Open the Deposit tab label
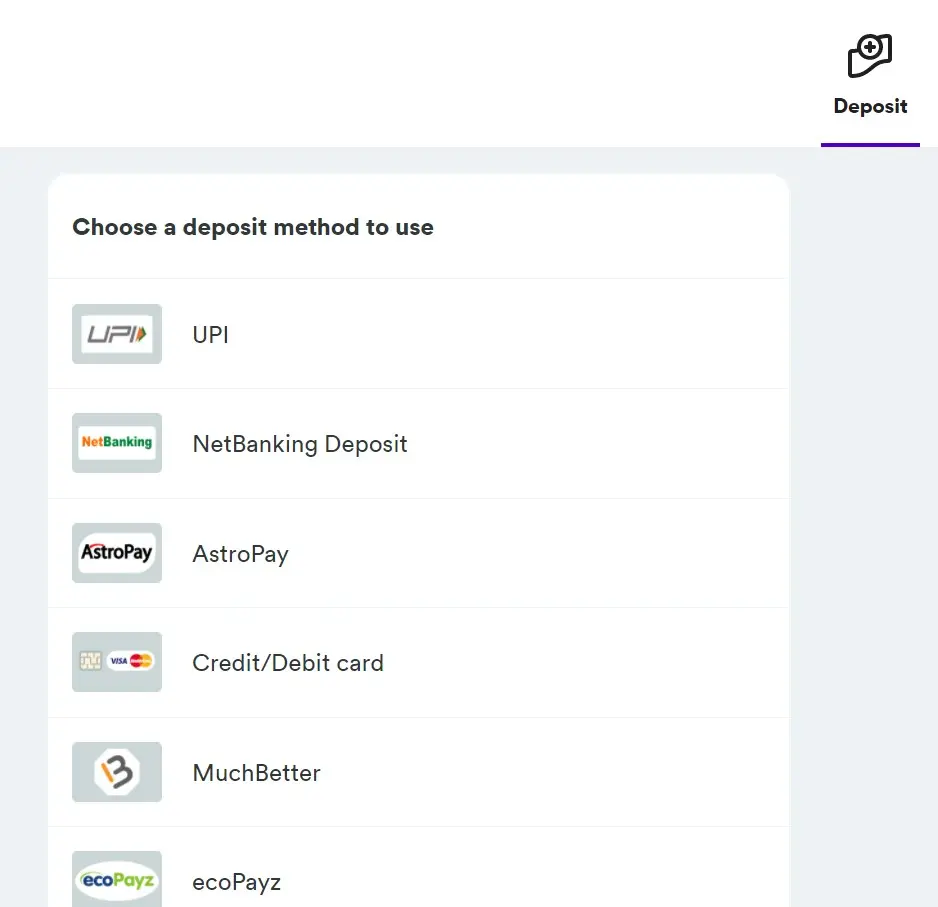938x907 pixels. 870,106
